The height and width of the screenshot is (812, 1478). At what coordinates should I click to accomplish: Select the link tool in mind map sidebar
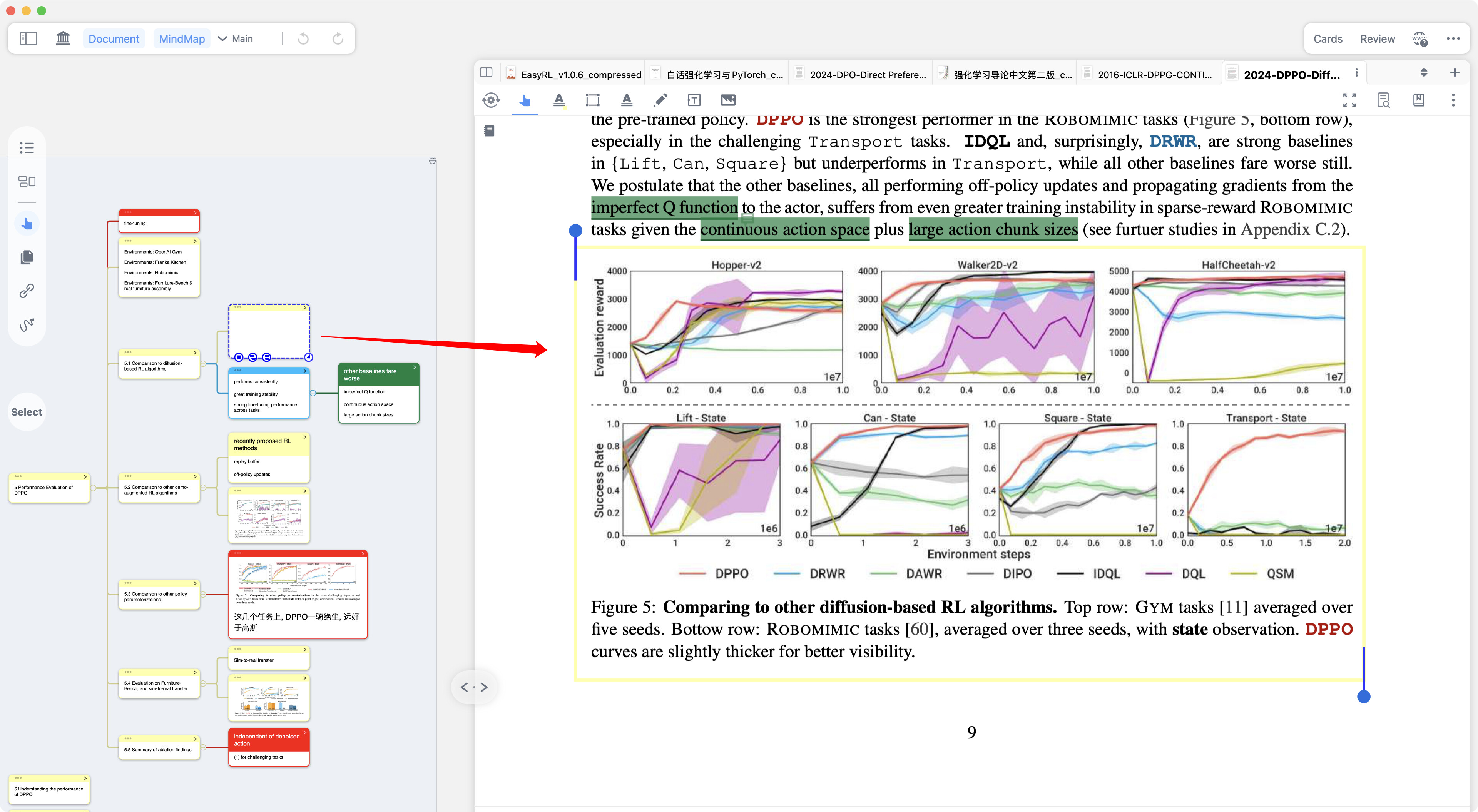click(x=27, y=291)
